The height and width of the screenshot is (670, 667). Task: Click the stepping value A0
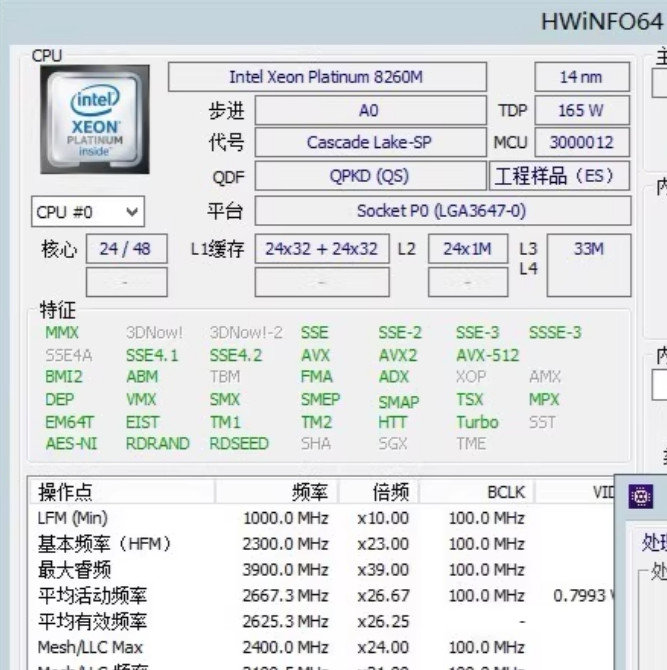(370, 110)
